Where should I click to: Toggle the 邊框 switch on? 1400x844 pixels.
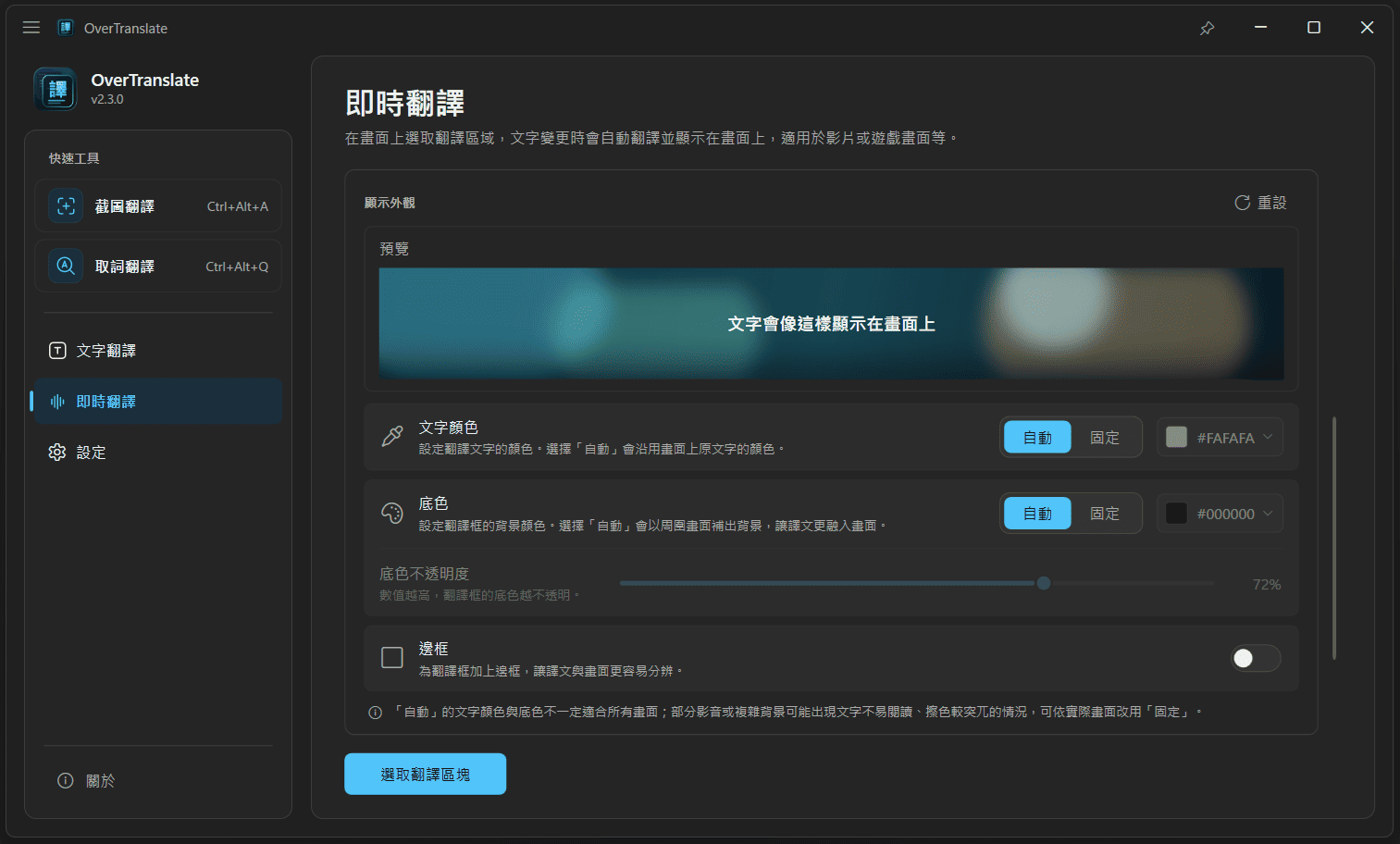pyautogui.click(x=1256, y=658)
